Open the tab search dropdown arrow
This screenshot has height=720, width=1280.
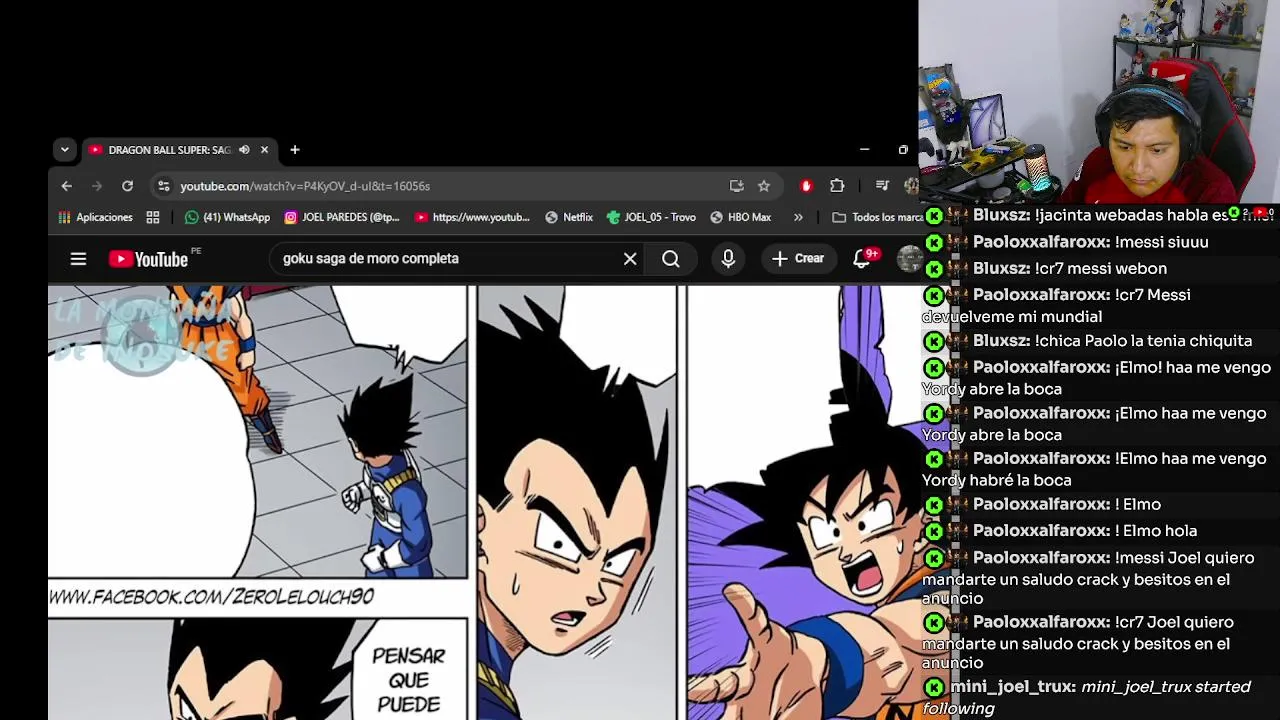point(64,150)
